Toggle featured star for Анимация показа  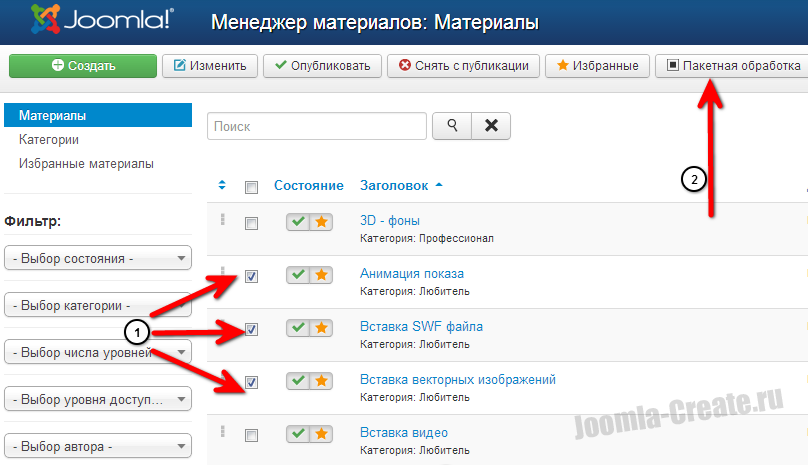click(x=321, y=274)
